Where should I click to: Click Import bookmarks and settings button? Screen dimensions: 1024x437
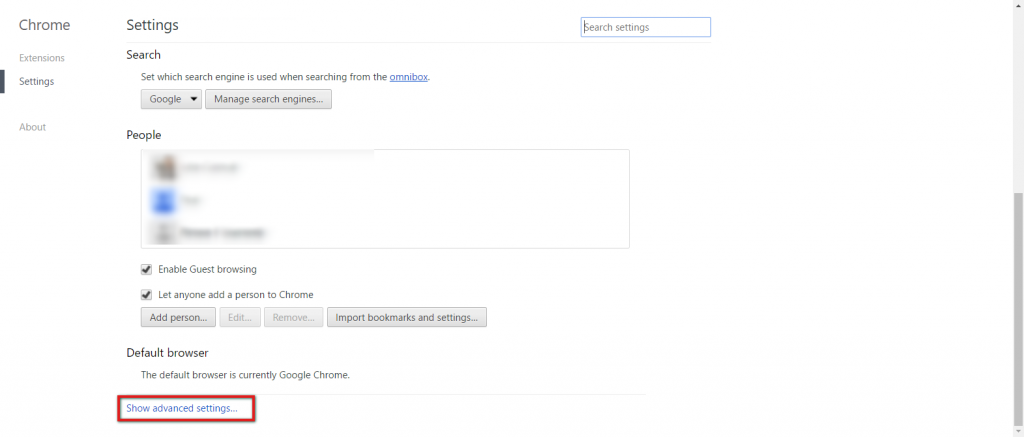[x=407, y=317]
